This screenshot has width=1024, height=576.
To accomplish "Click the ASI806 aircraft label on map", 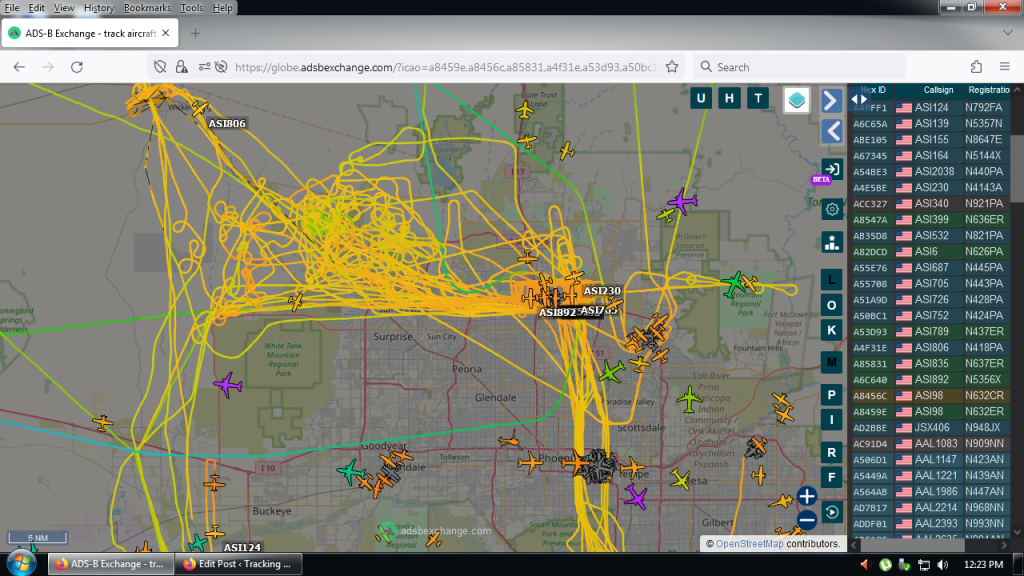I will pyautogui.click(x=227, y=123).
